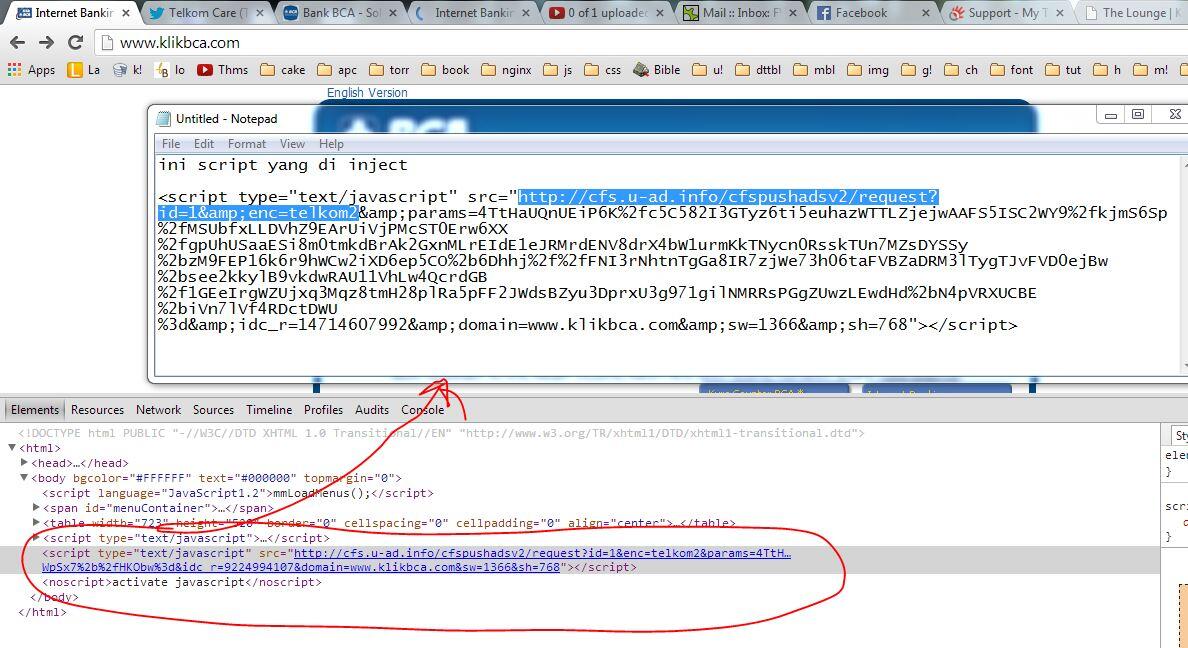1188x648 pixels.
Task: Open Notepad File menu
Action: 171,144
